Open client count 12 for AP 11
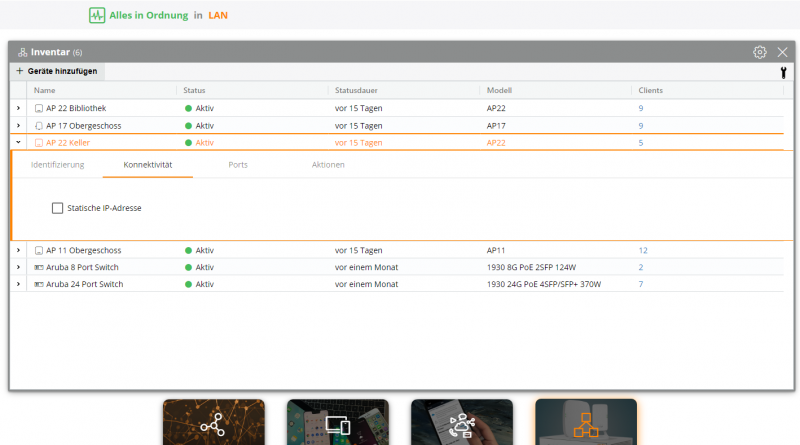800x445 pixels. [x=643, y=250]
